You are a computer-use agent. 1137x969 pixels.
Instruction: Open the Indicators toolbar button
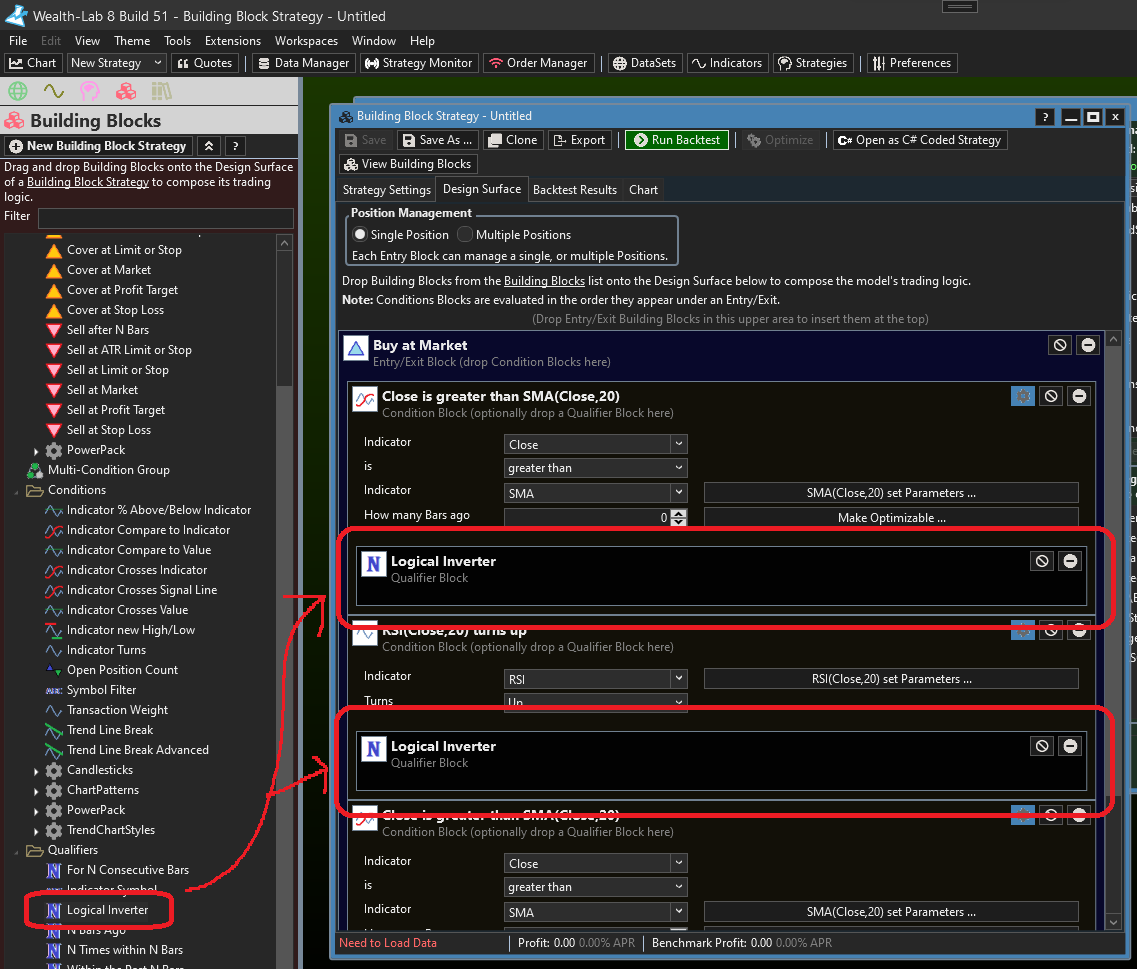[726, 63]
